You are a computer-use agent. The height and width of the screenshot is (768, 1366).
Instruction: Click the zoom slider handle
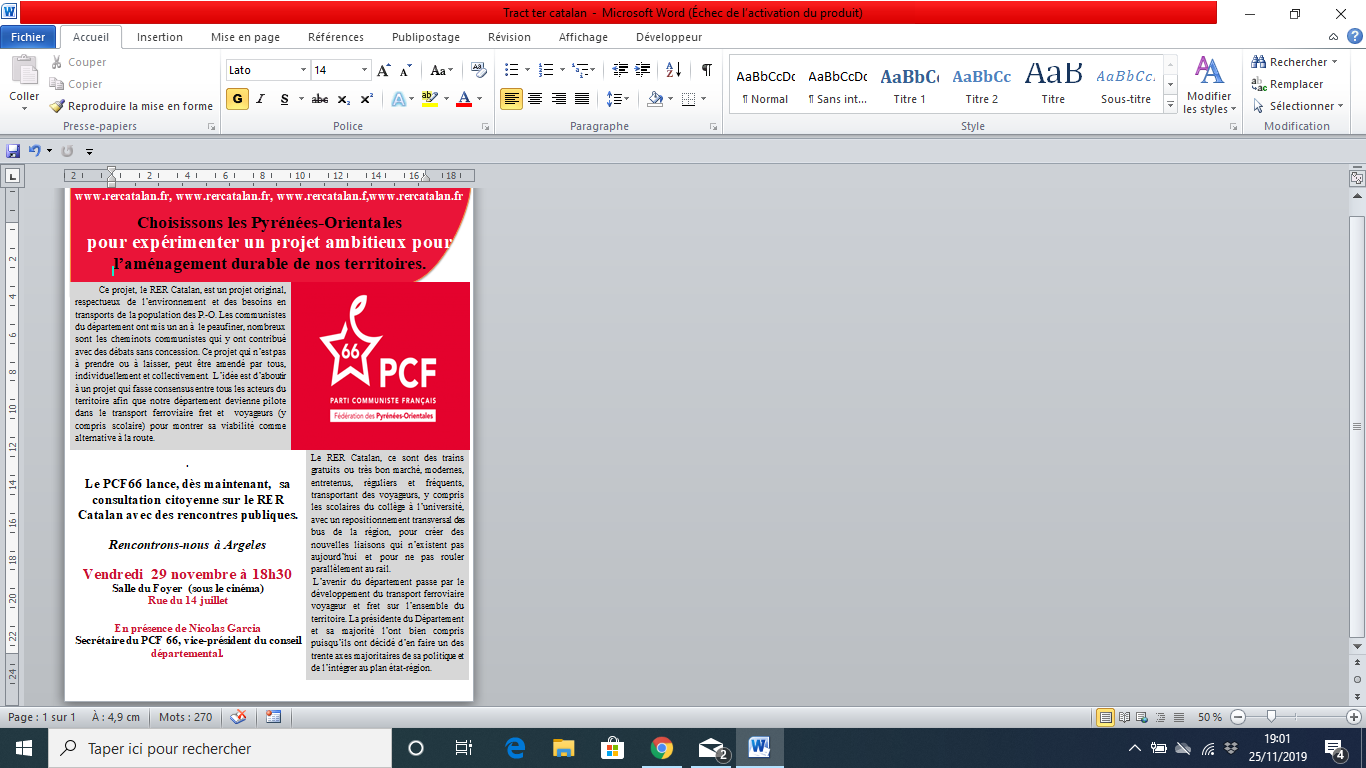pos(1271,717)
